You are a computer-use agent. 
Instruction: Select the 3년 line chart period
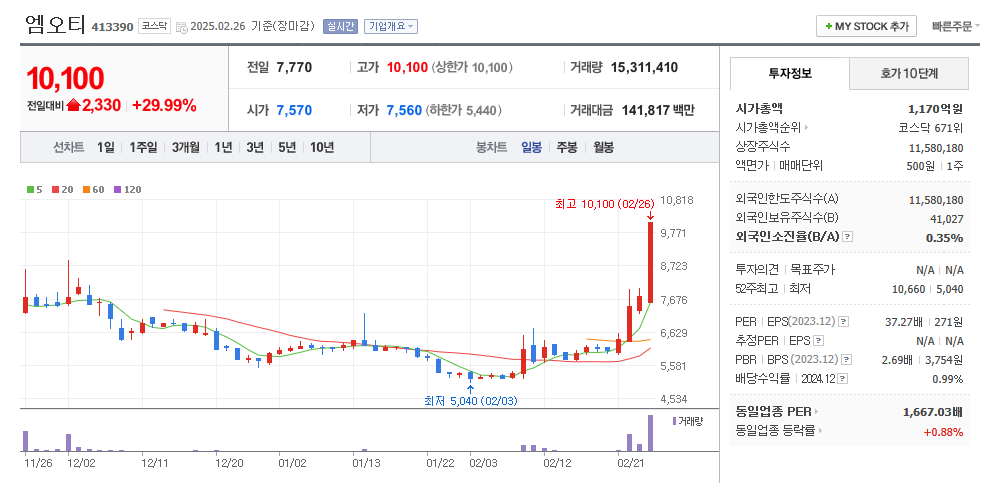tap(255, 148)
